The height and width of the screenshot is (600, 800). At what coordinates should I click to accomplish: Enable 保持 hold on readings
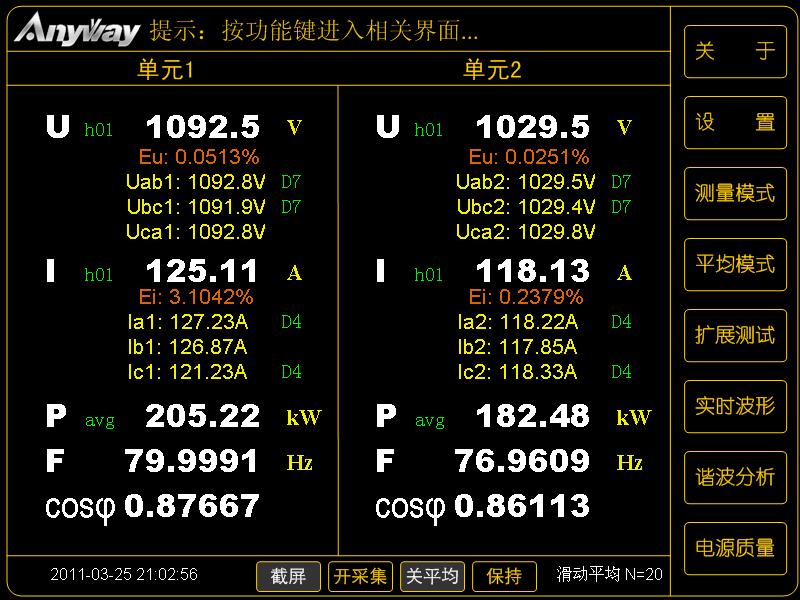[504, 576]
